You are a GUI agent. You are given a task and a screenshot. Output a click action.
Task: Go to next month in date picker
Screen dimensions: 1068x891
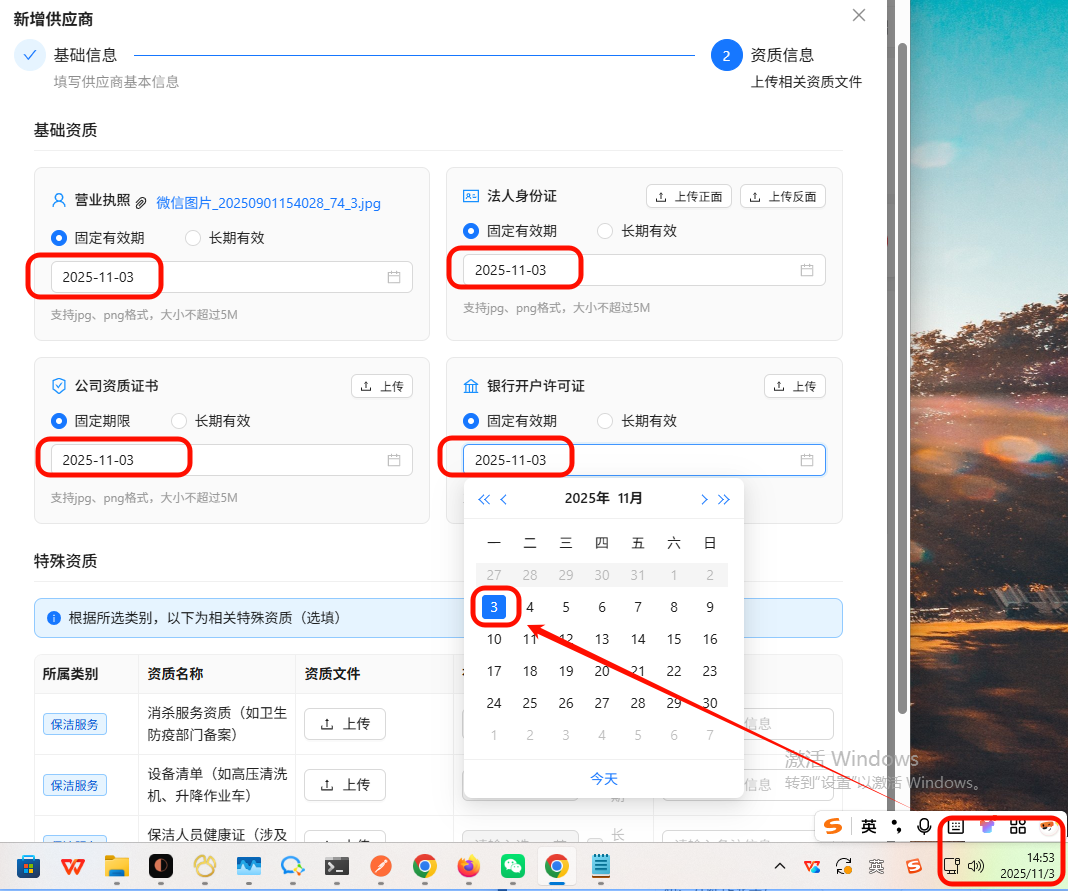pos(704,499)
